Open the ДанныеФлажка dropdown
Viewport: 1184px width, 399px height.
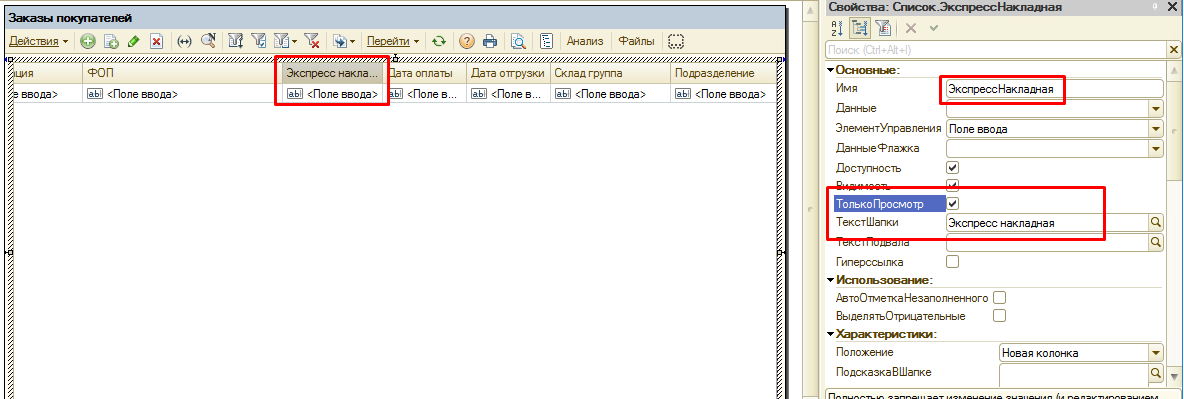tap(1156, 148)
